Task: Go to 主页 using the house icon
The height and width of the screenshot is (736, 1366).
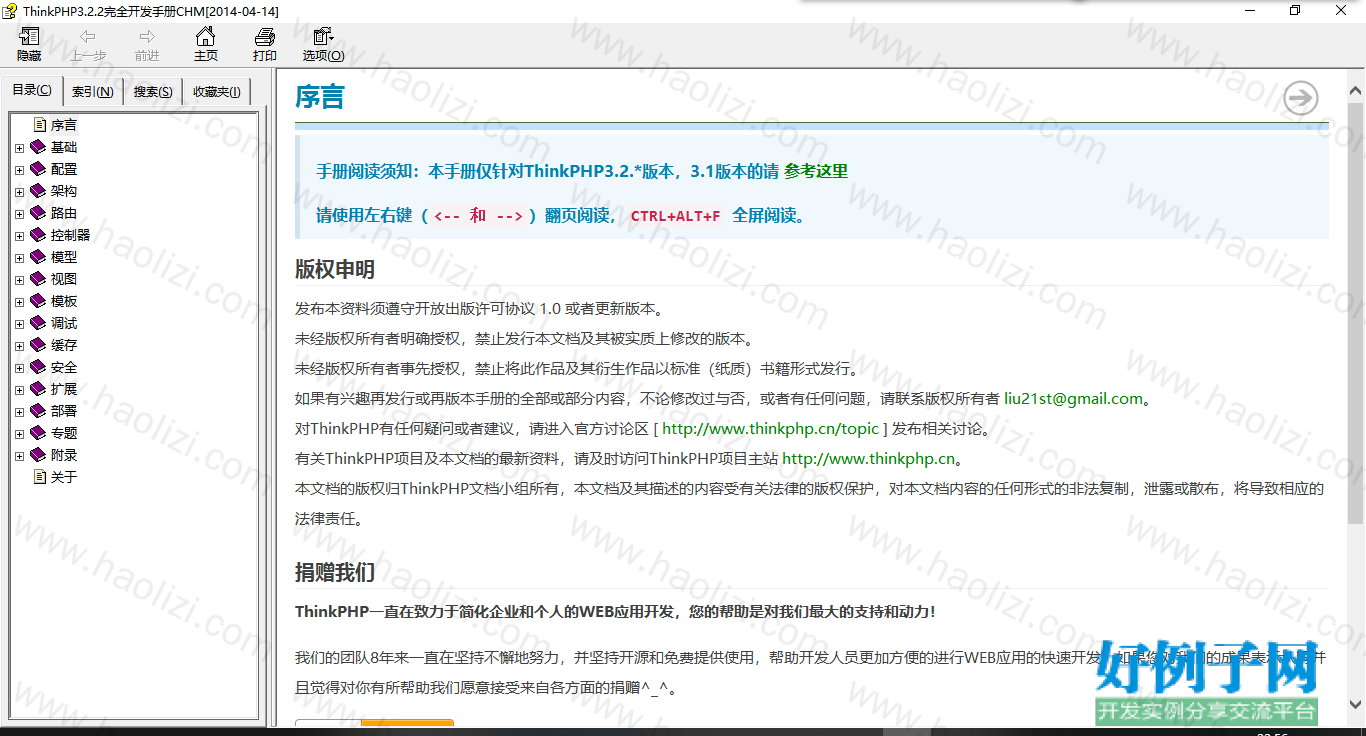Action: point(206,37)
